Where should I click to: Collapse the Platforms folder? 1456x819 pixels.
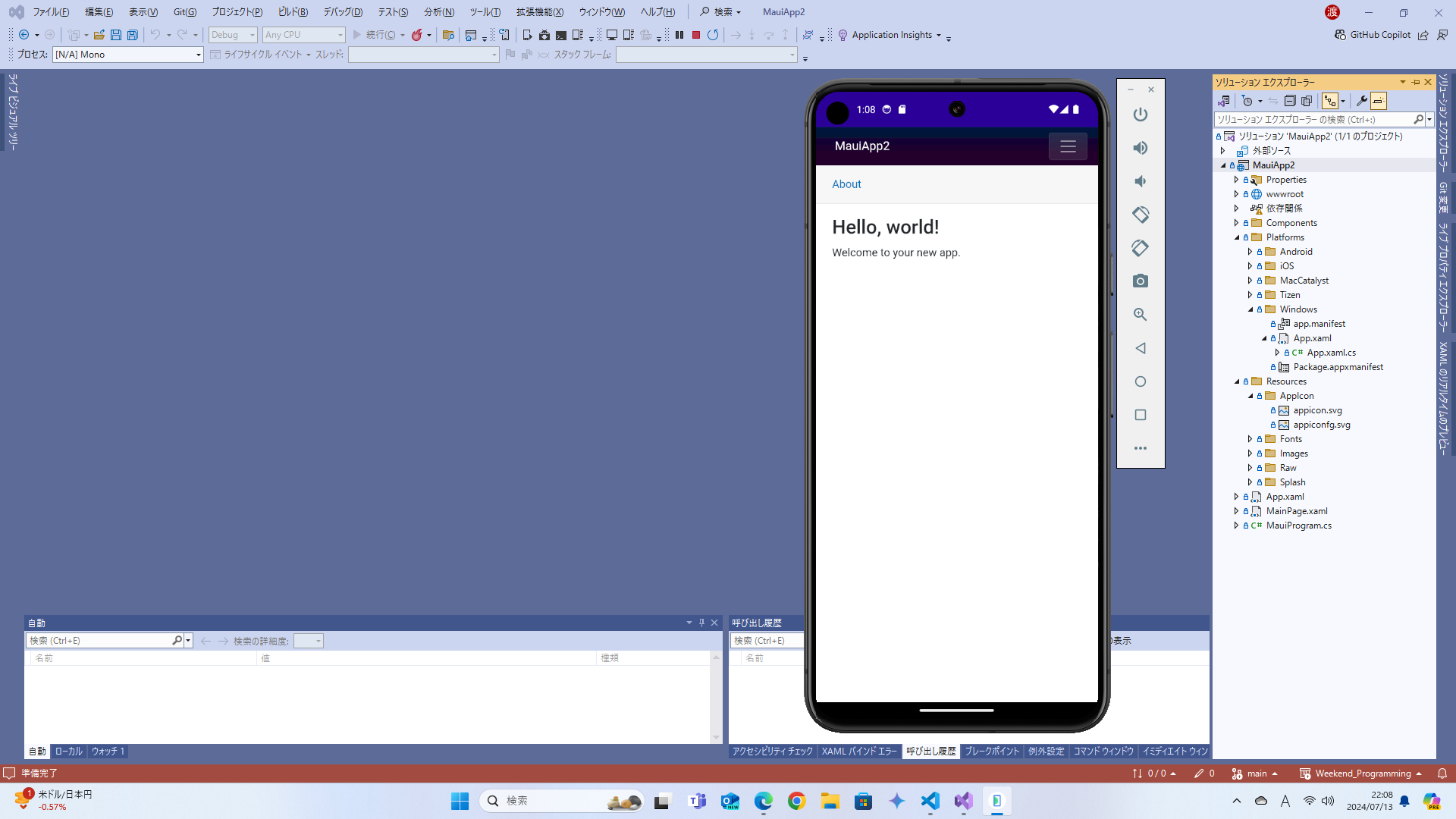(x=1237, y=237)
